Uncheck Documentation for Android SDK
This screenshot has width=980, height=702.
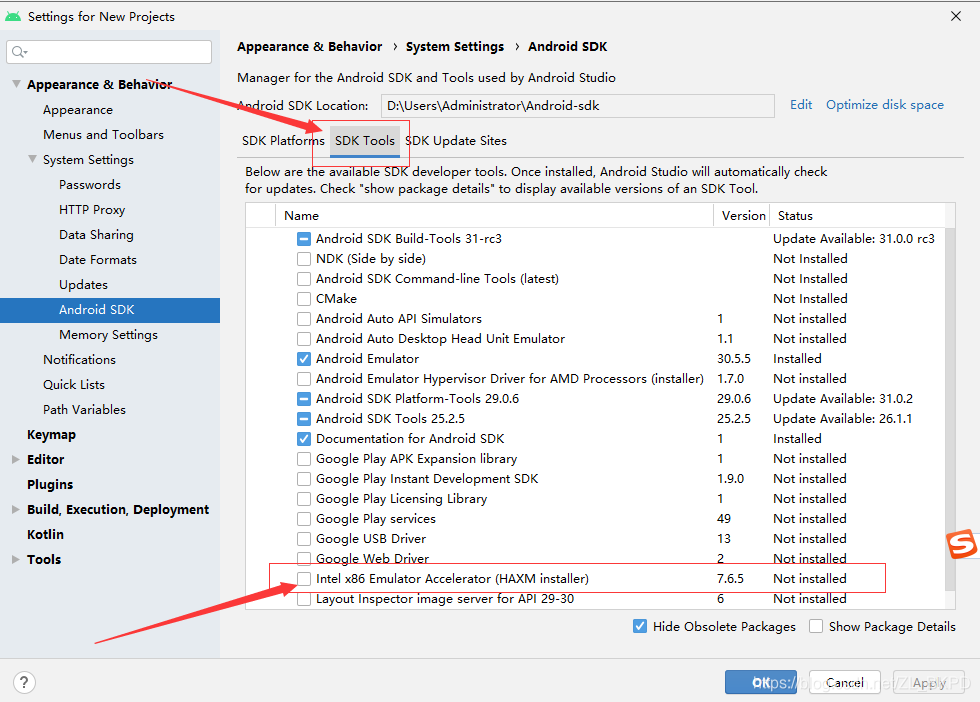click(304, 439)
